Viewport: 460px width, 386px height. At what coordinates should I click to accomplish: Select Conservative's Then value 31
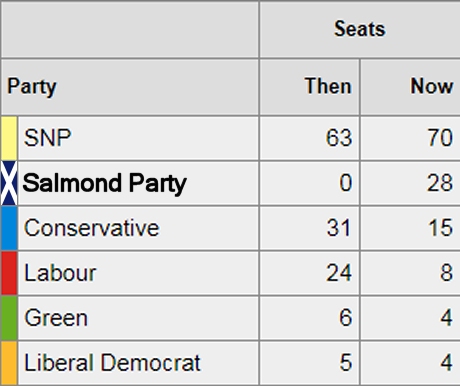tap(339, 228)
